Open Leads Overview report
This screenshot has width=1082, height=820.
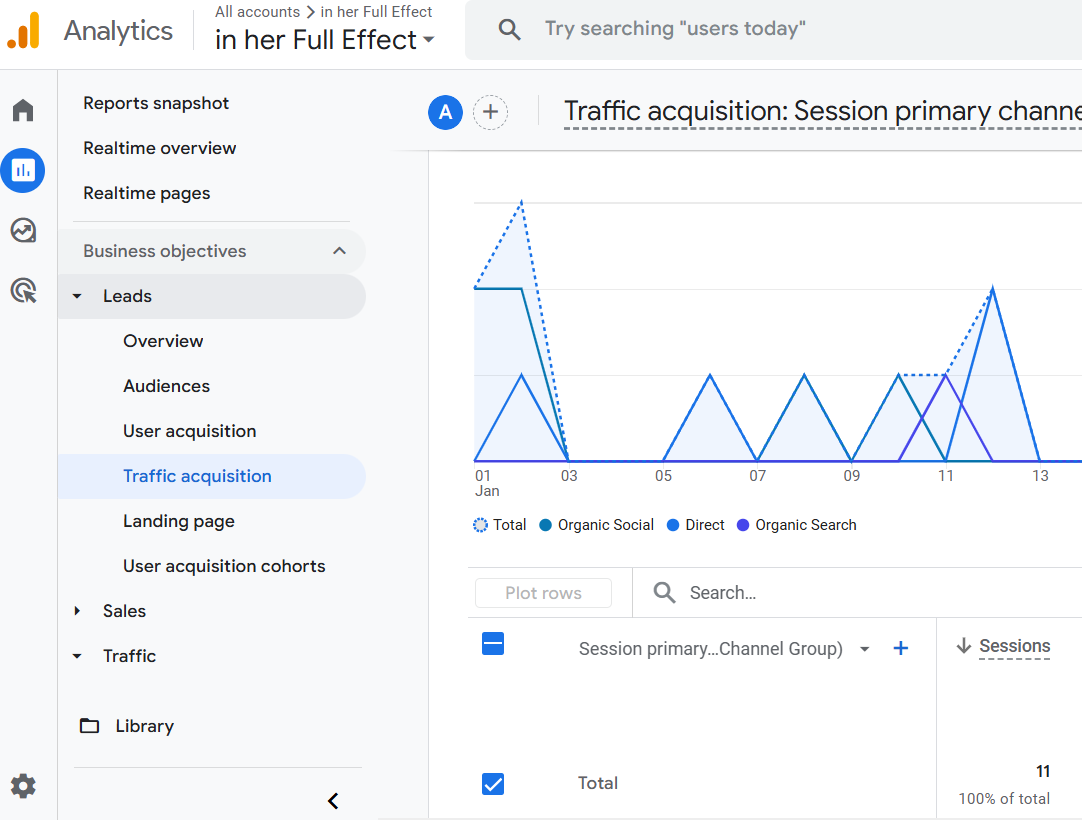click(x=163, y=341)
